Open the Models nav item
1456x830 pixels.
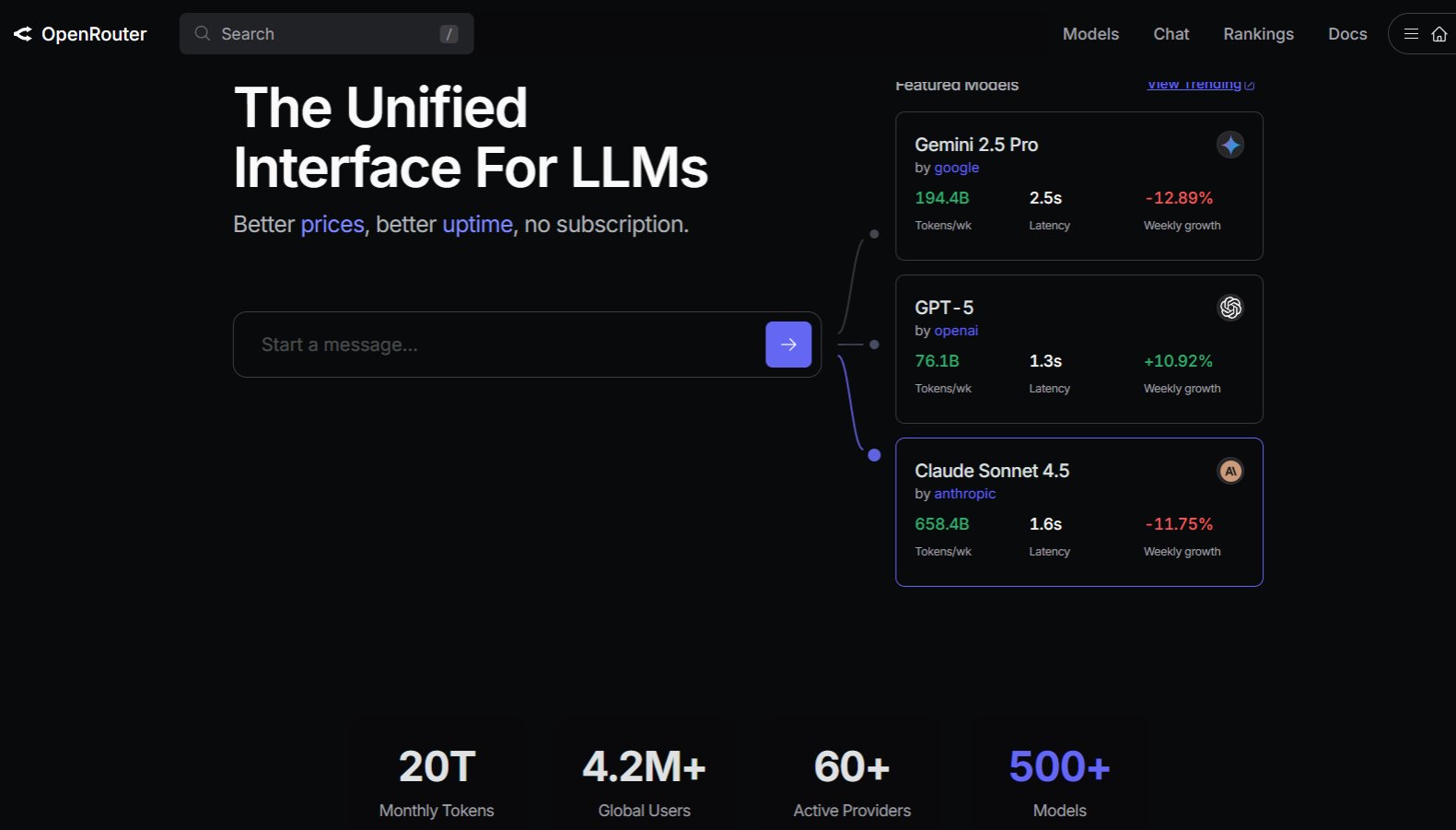[x=1090, y=34]
